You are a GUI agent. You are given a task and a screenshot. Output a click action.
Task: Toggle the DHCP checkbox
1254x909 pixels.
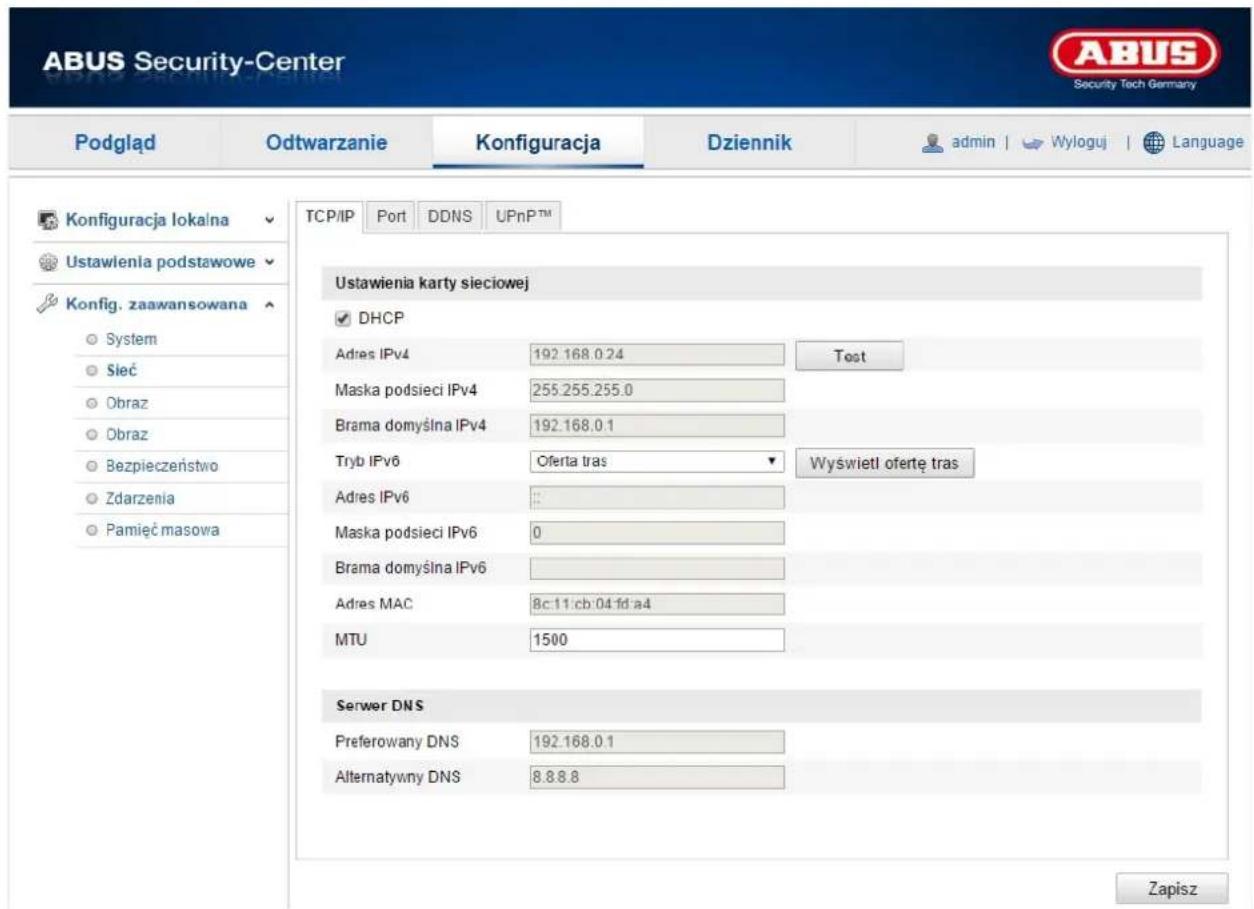tap(344, 317)
